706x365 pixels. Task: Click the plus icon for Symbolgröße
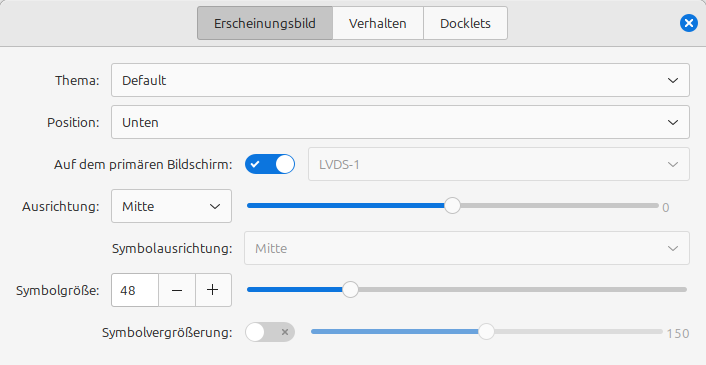(213, 290)
